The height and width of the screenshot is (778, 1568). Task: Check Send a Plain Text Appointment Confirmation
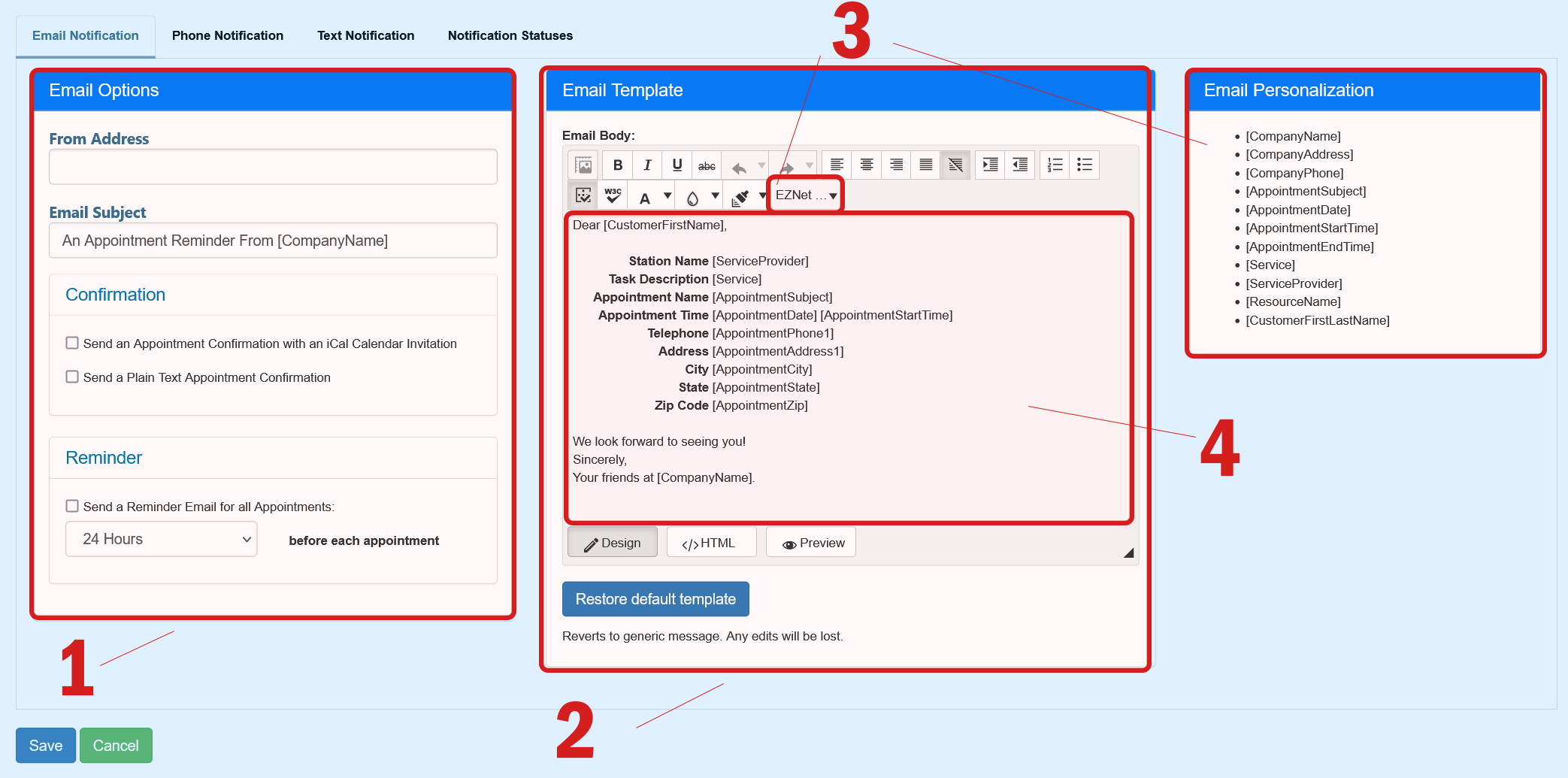point(72,377)
